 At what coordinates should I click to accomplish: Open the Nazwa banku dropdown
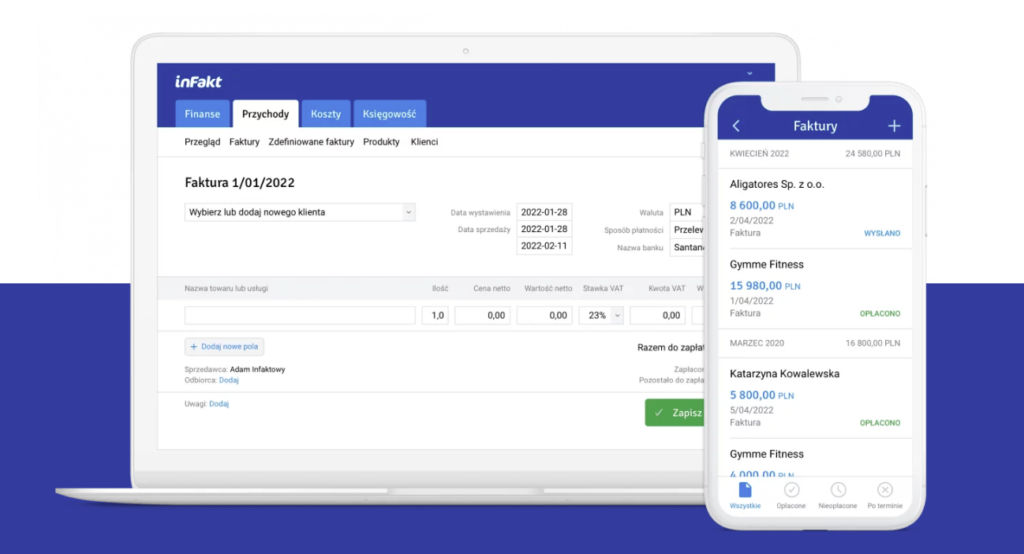pos(687,248)
